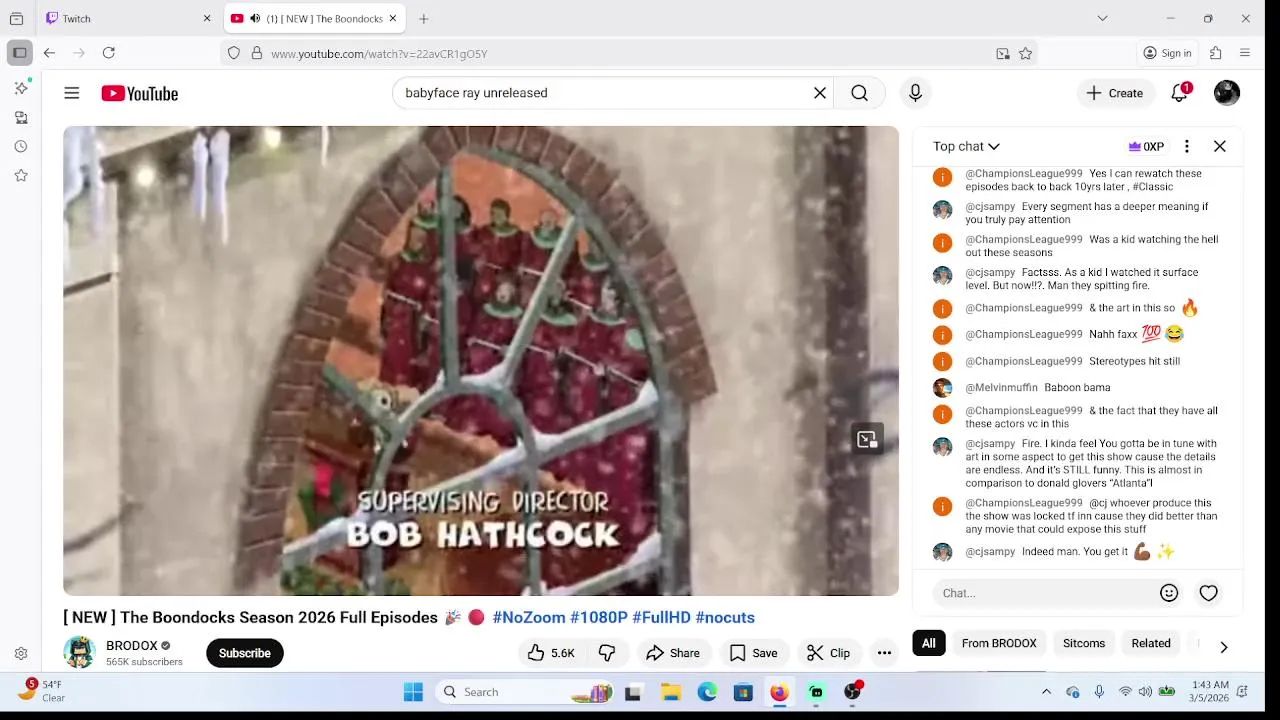
Task: Open the #1080P hashtag link
Action: coord(599,617)
